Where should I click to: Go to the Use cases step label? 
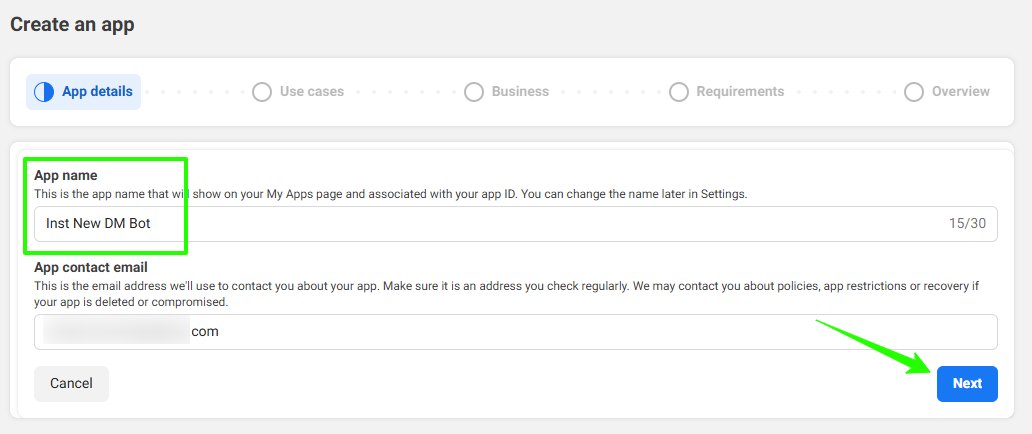(x=311, y=92)
